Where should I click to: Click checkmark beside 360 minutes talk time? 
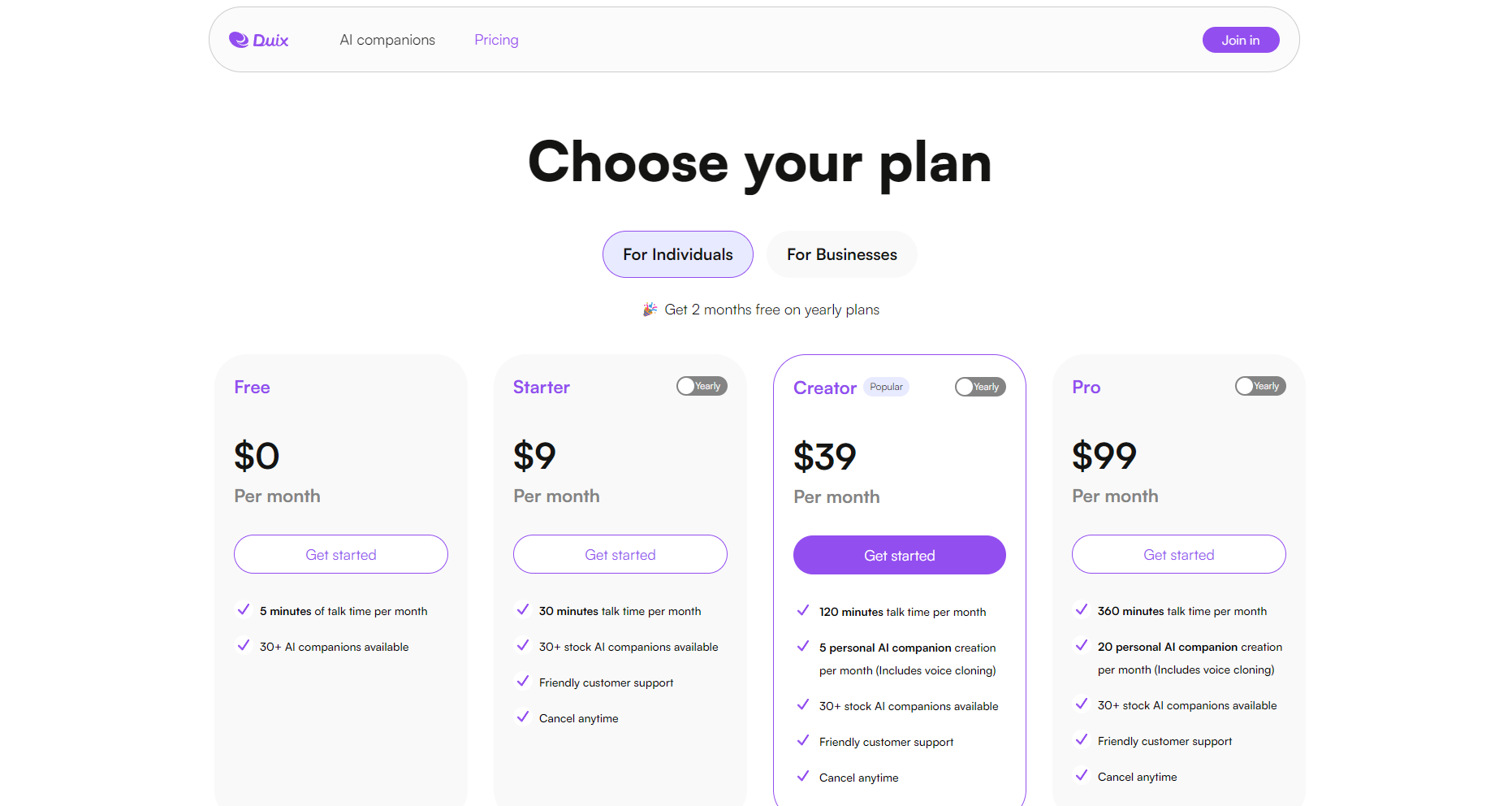[1081, 609]
